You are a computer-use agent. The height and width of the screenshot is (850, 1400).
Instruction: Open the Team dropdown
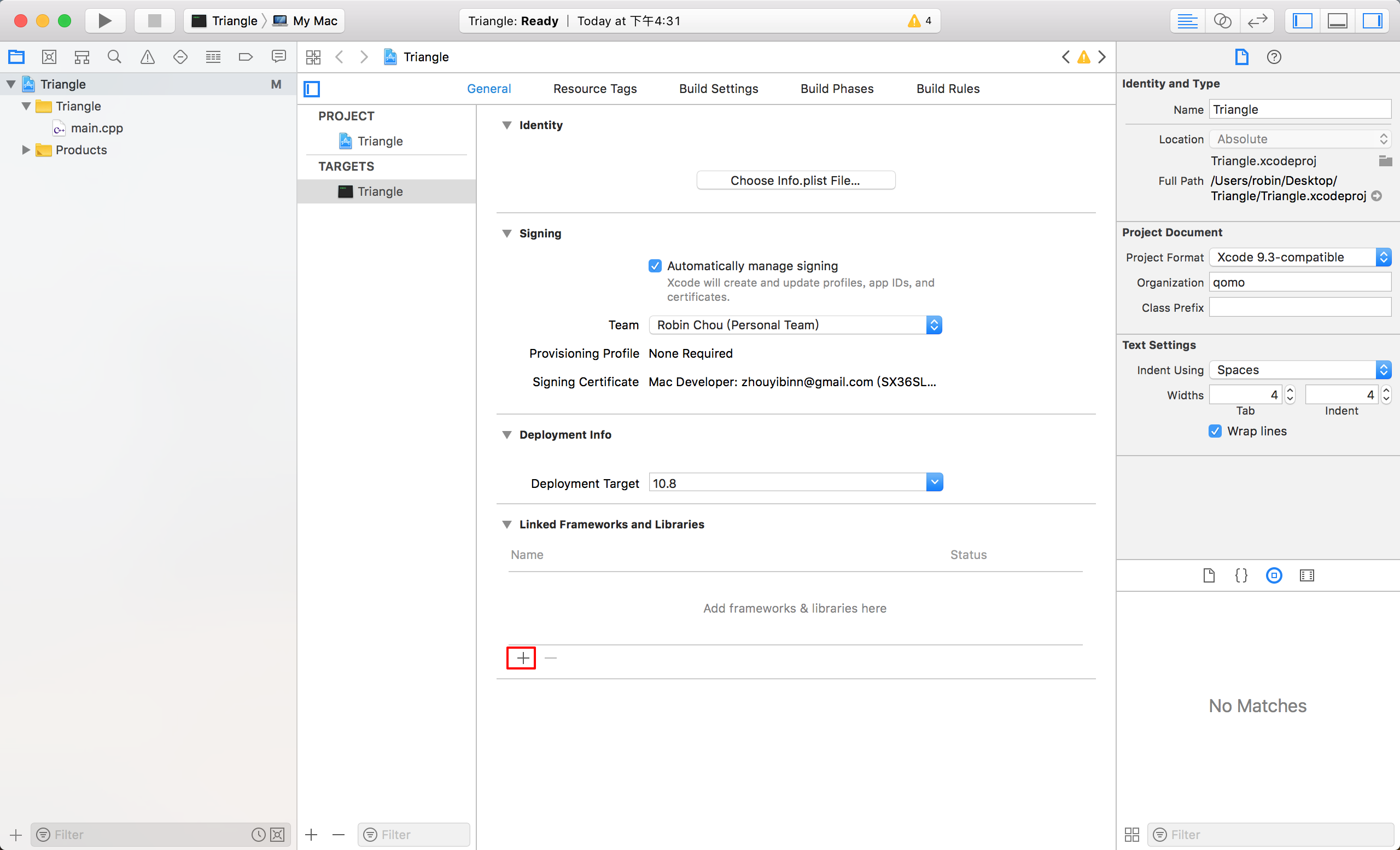(796, 325)
